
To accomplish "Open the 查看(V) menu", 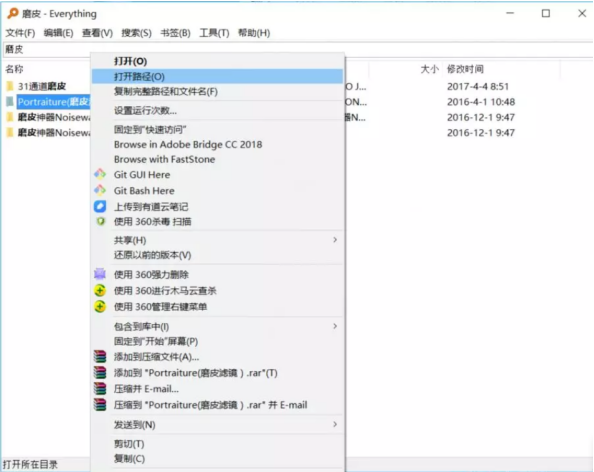I will 97,33.
